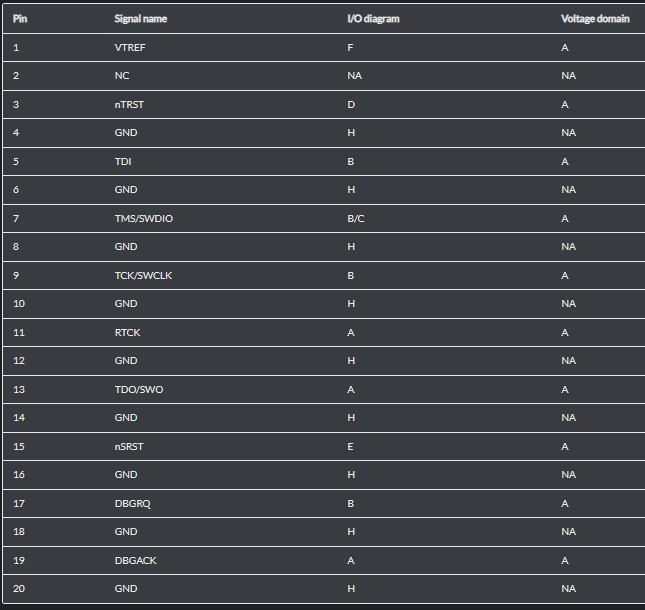
Task: Select the nTRST signal cell
Action: pyautogui.click(x=131, y=104)
